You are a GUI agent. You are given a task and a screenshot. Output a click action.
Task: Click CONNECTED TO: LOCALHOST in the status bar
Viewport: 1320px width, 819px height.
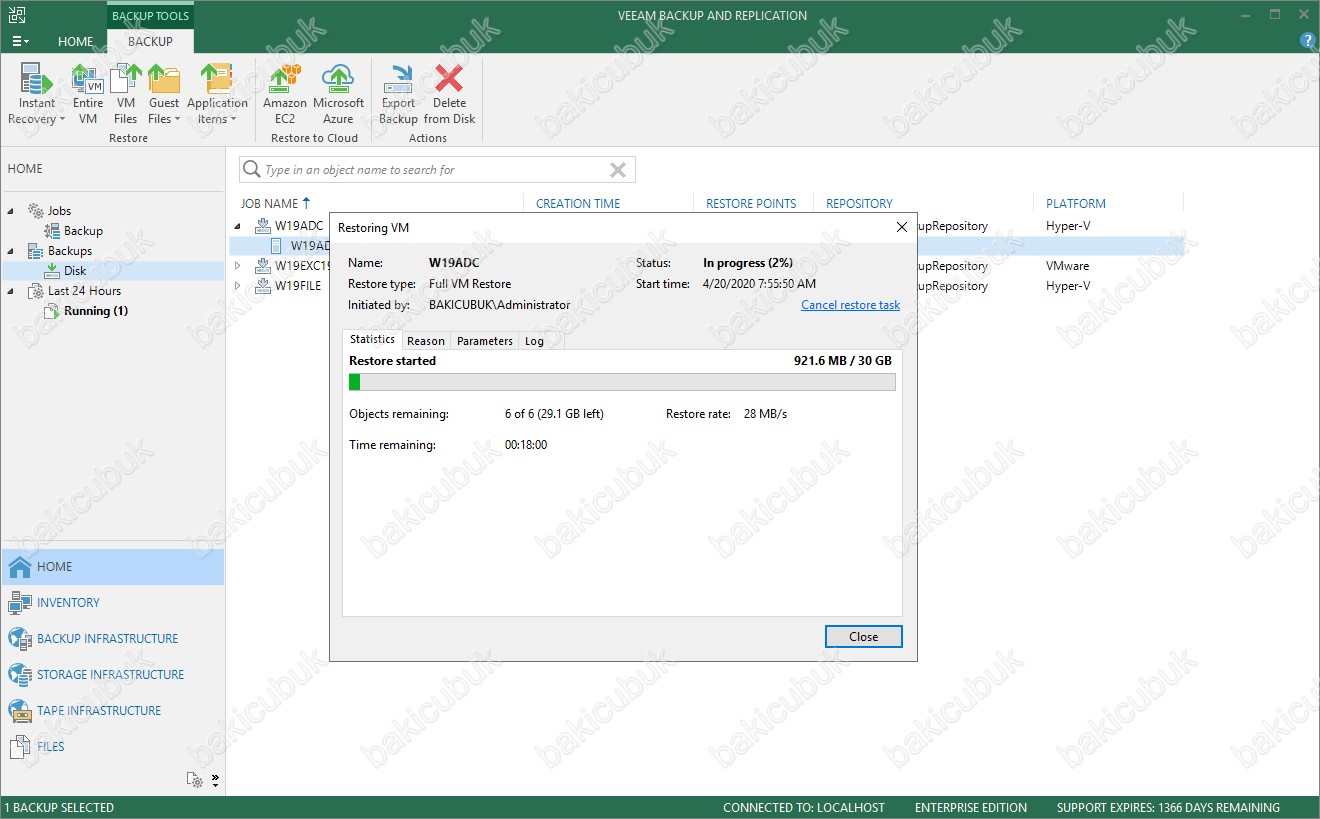(x=804, y=808)
